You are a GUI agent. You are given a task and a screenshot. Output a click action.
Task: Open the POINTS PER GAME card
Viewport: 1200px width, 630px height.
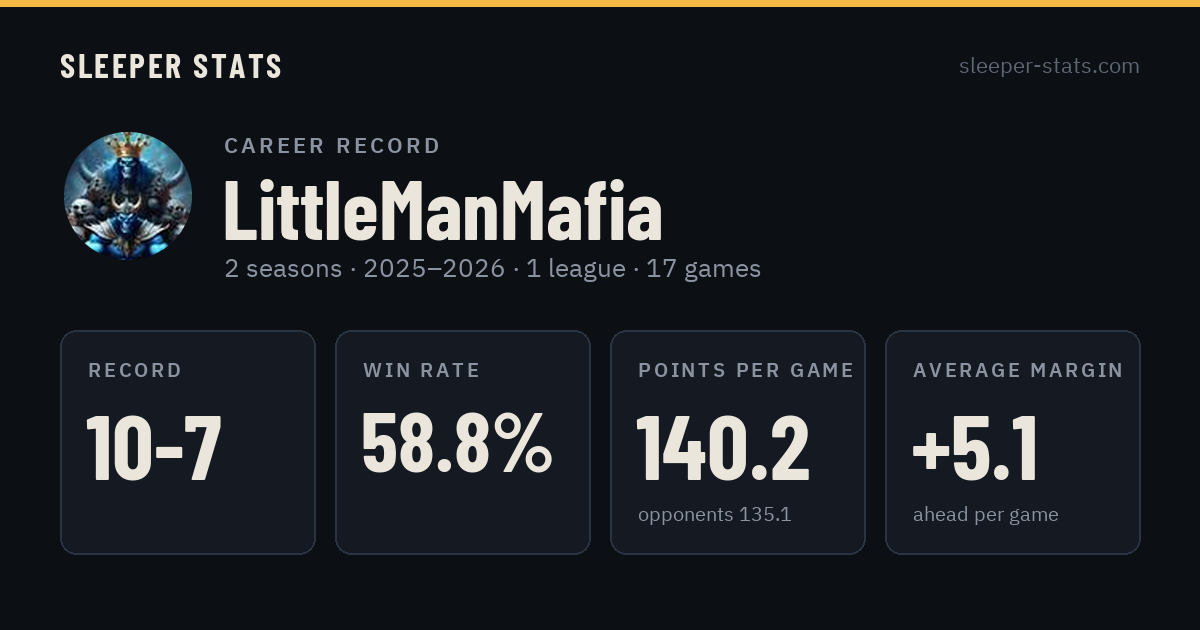tap(738, 442)
